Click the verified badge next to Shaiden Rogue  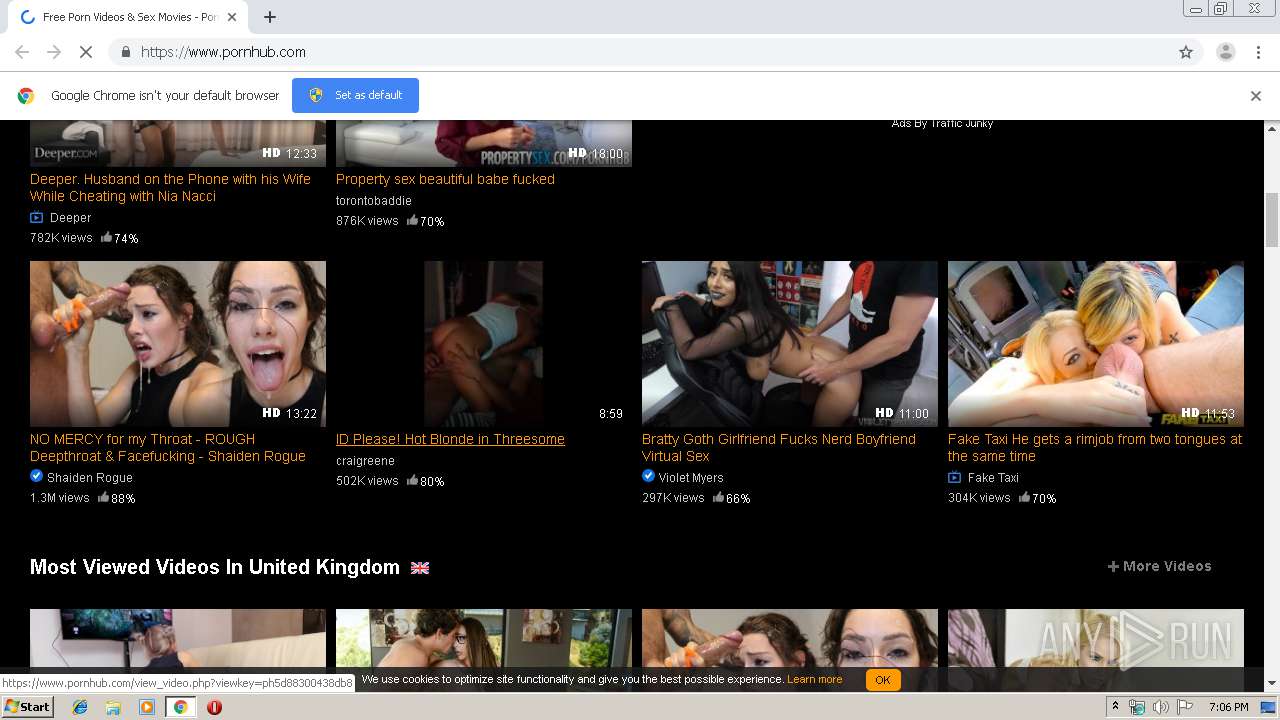coord(36,477)
